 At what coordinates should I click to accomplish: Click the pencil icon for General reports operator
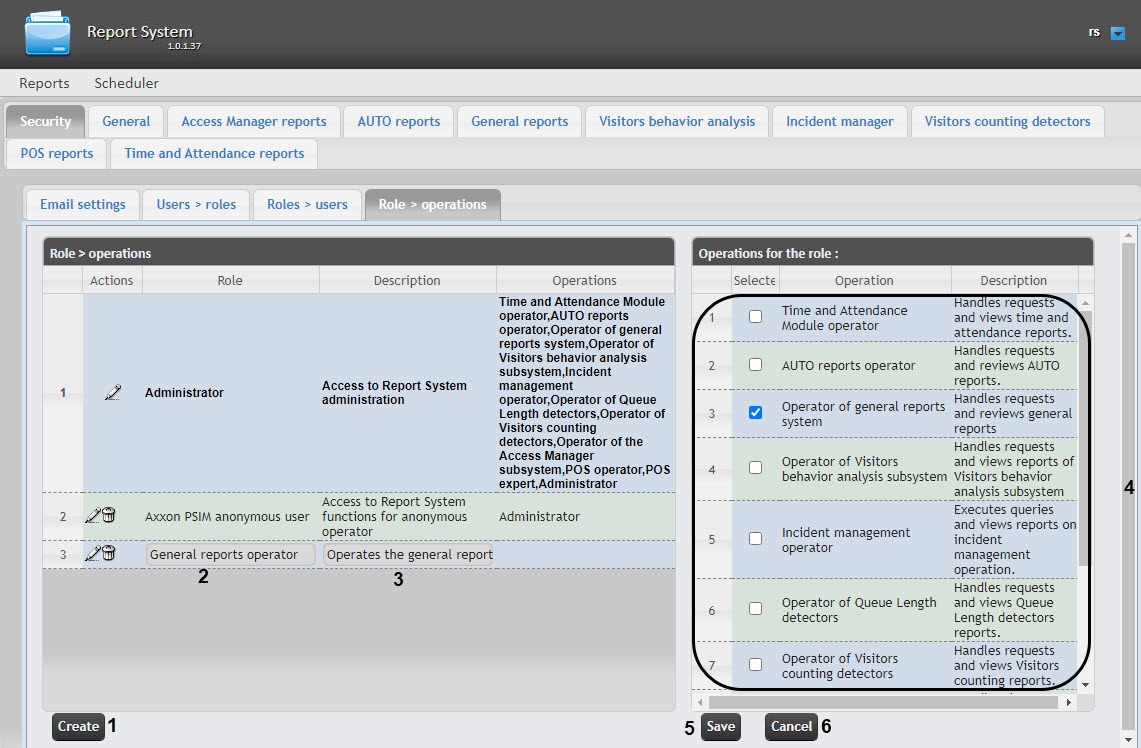click(x=93, y=554)
